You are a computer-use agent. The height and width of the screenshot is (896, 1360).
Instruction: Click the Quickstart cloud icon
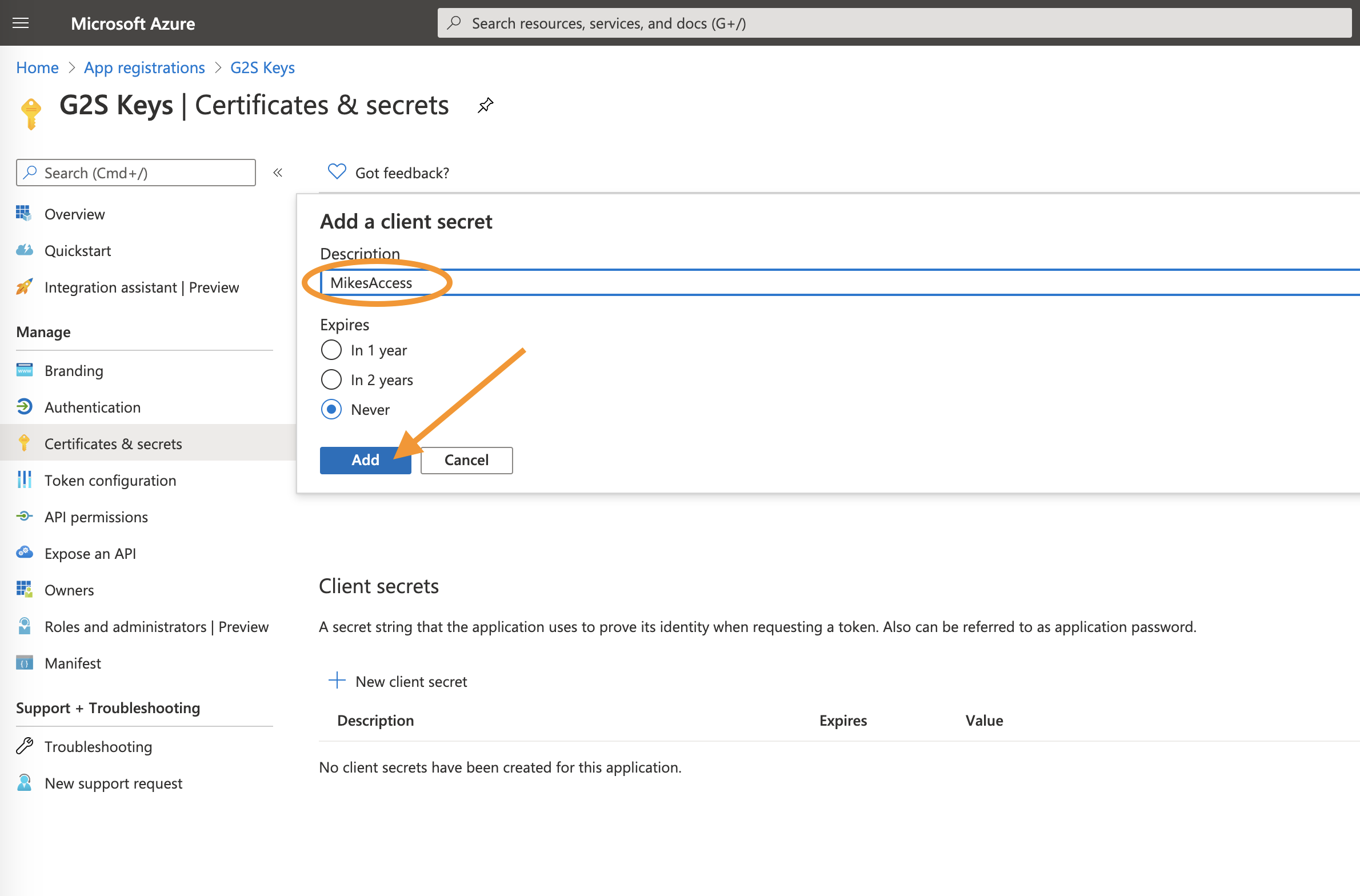click(x=24, y=250)
